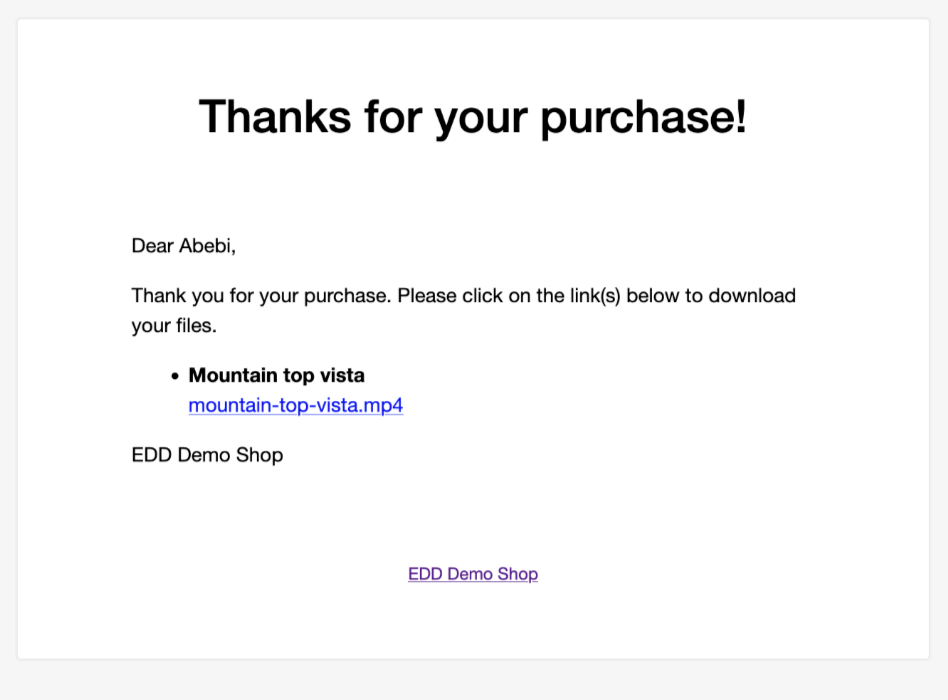Viewport: 948px width, 700px height.
Task: Click the "Dear Abebi," greeting line
Action: point(184,245)
